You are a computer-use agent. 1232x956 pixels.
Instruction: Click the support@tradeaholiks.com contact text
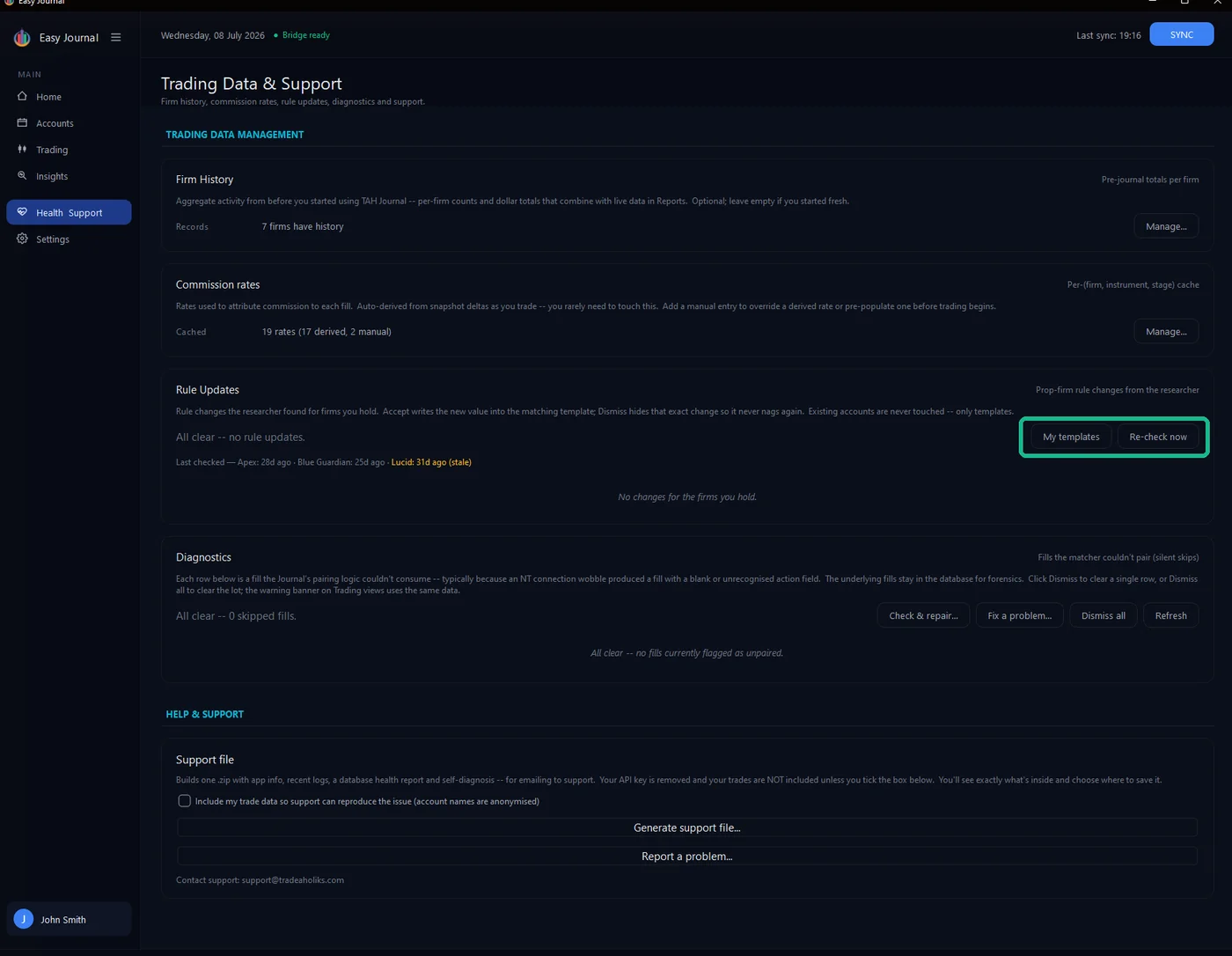click(x=293, y=880)
